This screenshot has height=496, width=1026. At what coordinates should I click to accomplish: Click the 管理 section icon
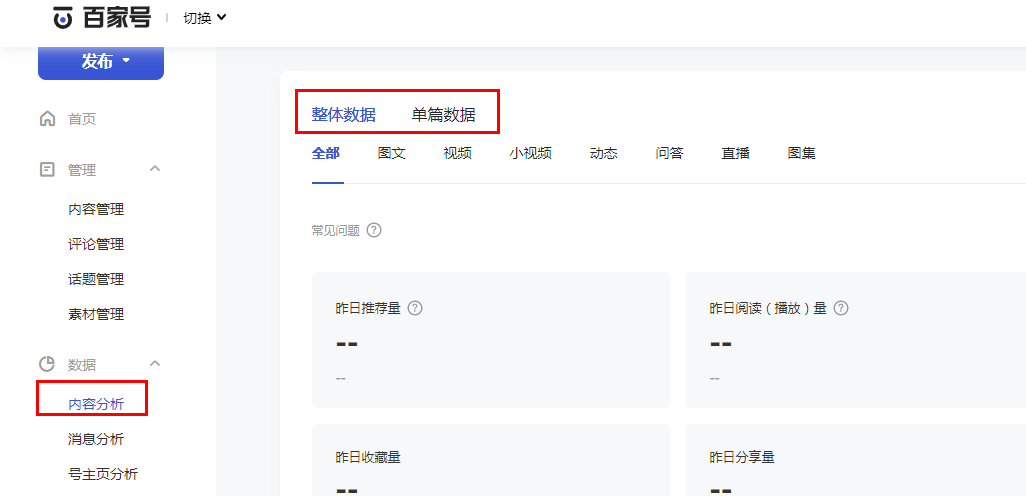click(x=47, y=170)
